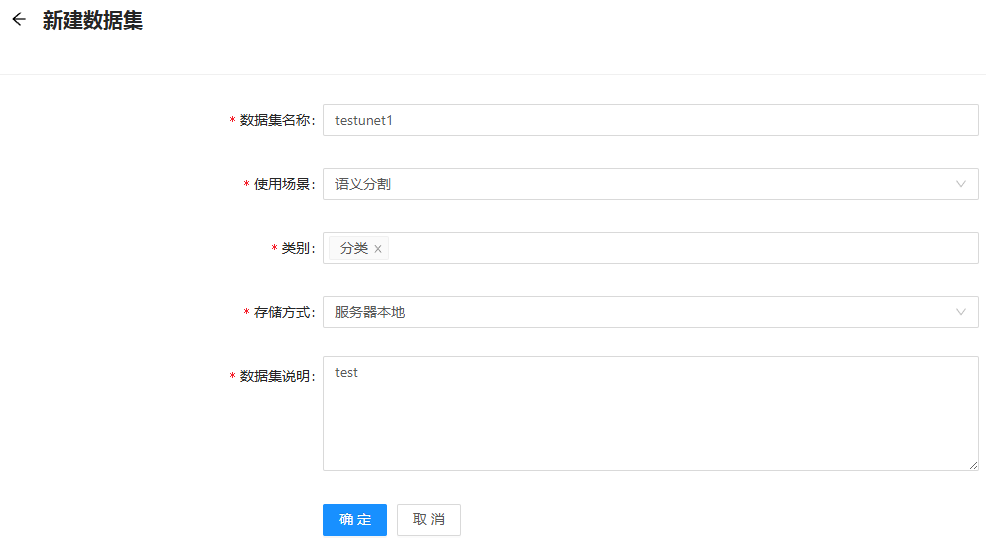Click the 数据集说明 field label
Image resolution: width=986 pixels, height=544 pixels.
click(276, 376)
